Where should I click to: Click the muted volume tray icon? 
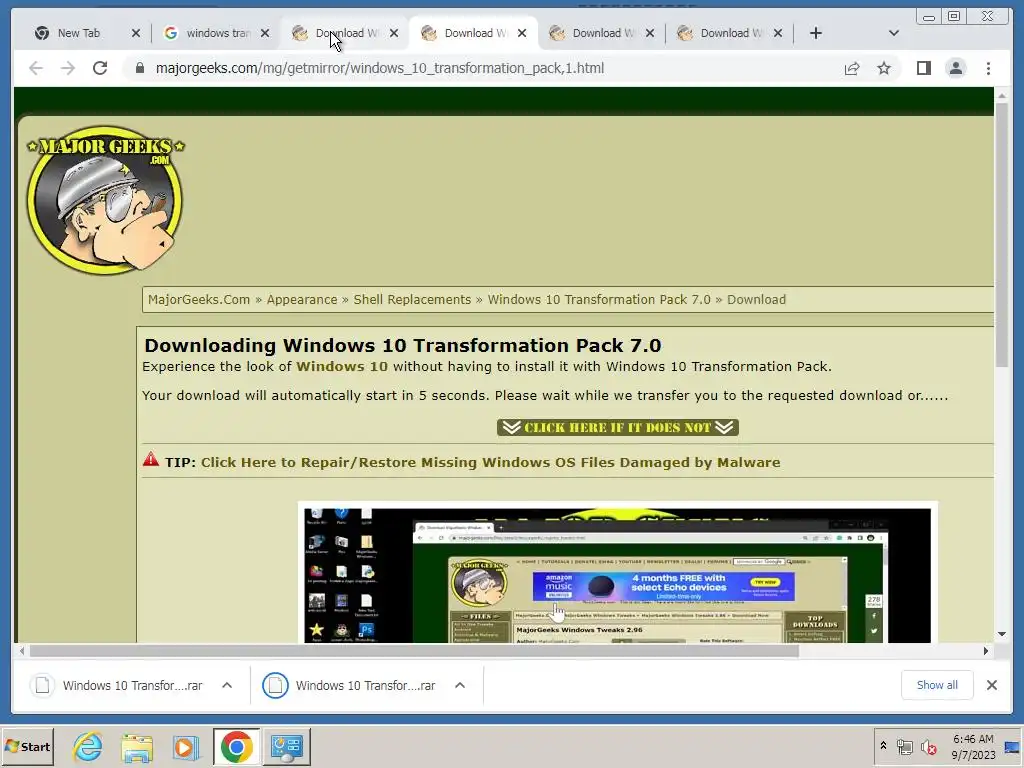click(x=928, y=746)
